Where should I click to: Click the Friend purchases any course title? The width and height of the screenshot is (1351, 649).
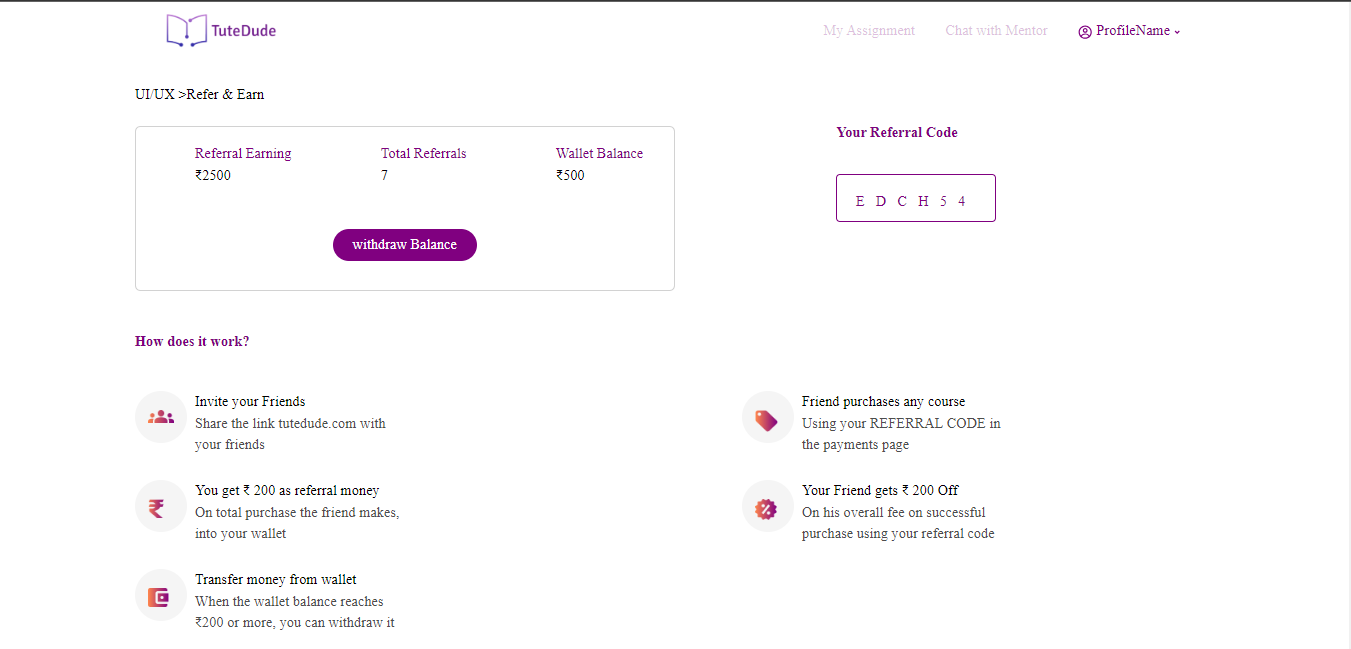(883, 402)
